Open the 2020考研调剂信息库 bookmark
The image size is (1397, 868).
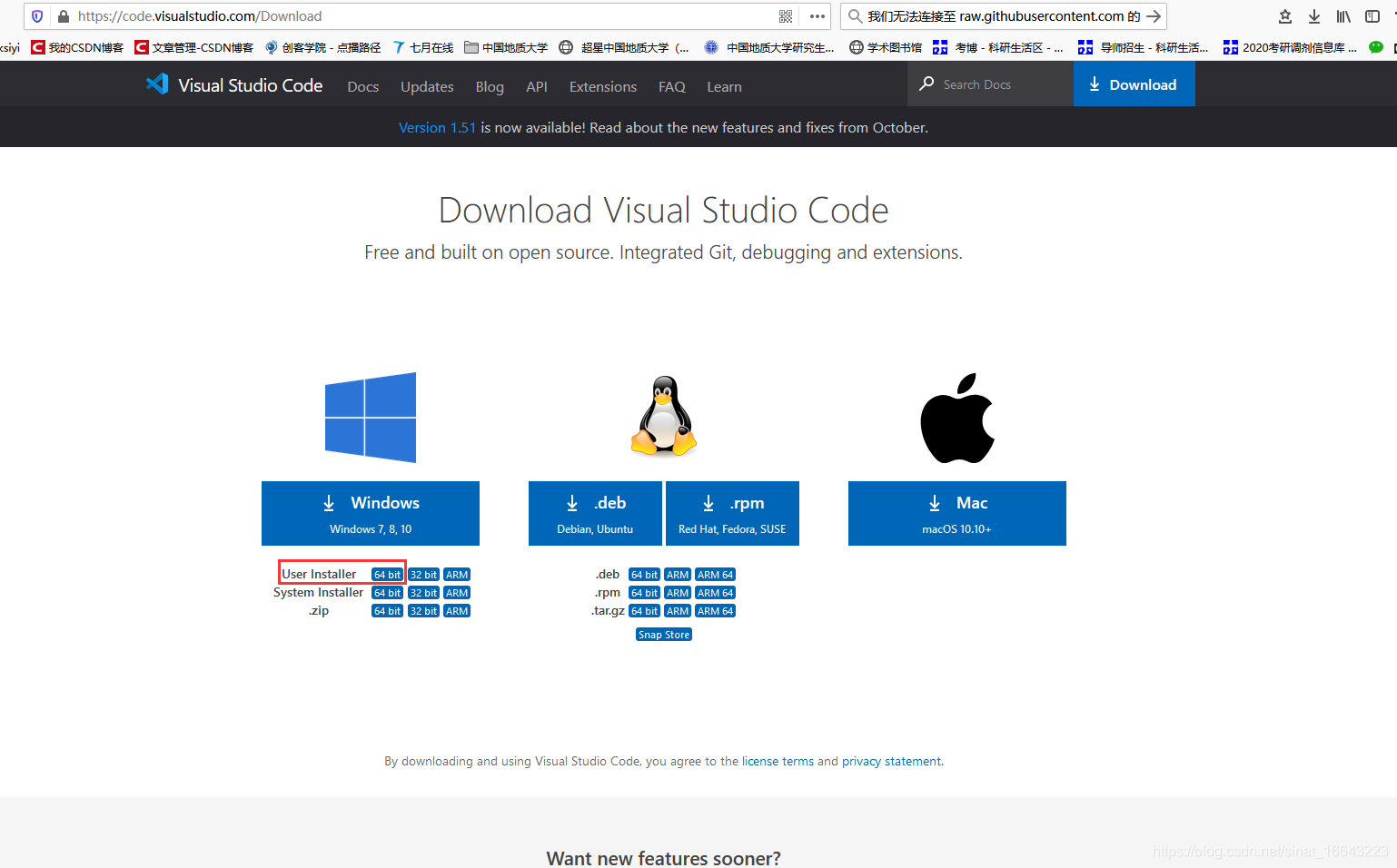tap(1290, 47)
